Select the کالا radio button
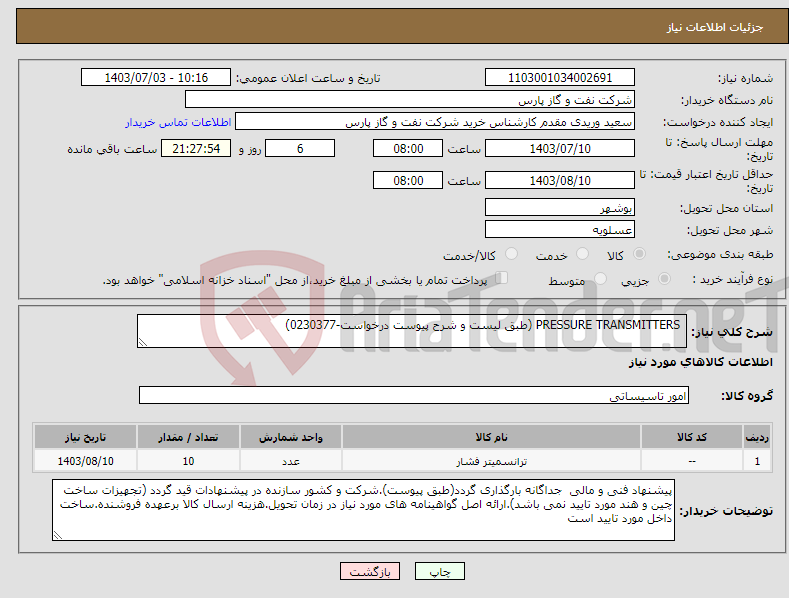Image resolution: width=789 pixels, height=598 pixels. pos(639,254)
